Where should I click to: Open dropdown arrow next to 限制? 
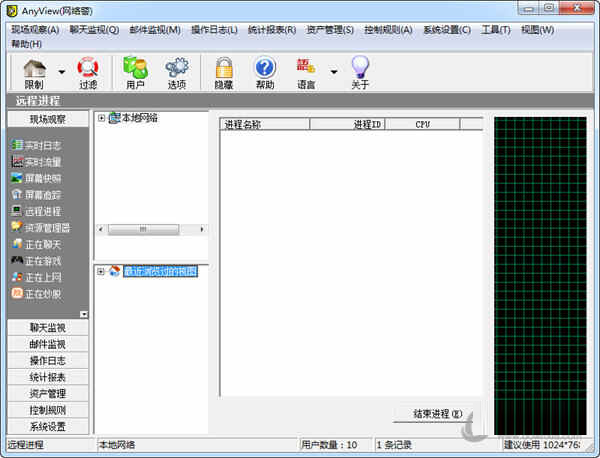62,72
